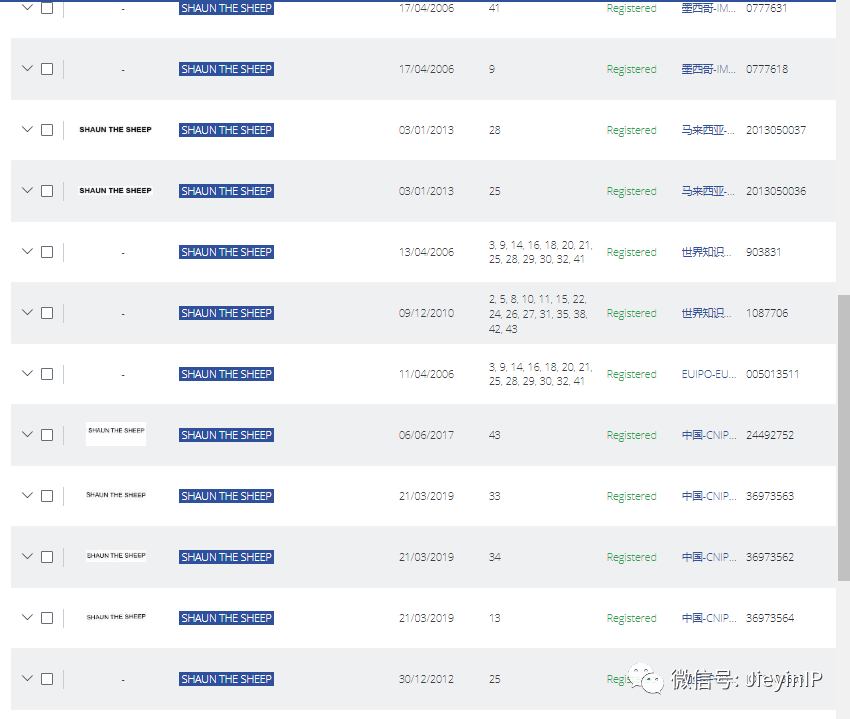Expand the row for registration 0777618
Viewport: 850px width, 719px height.
coord(27,68)
